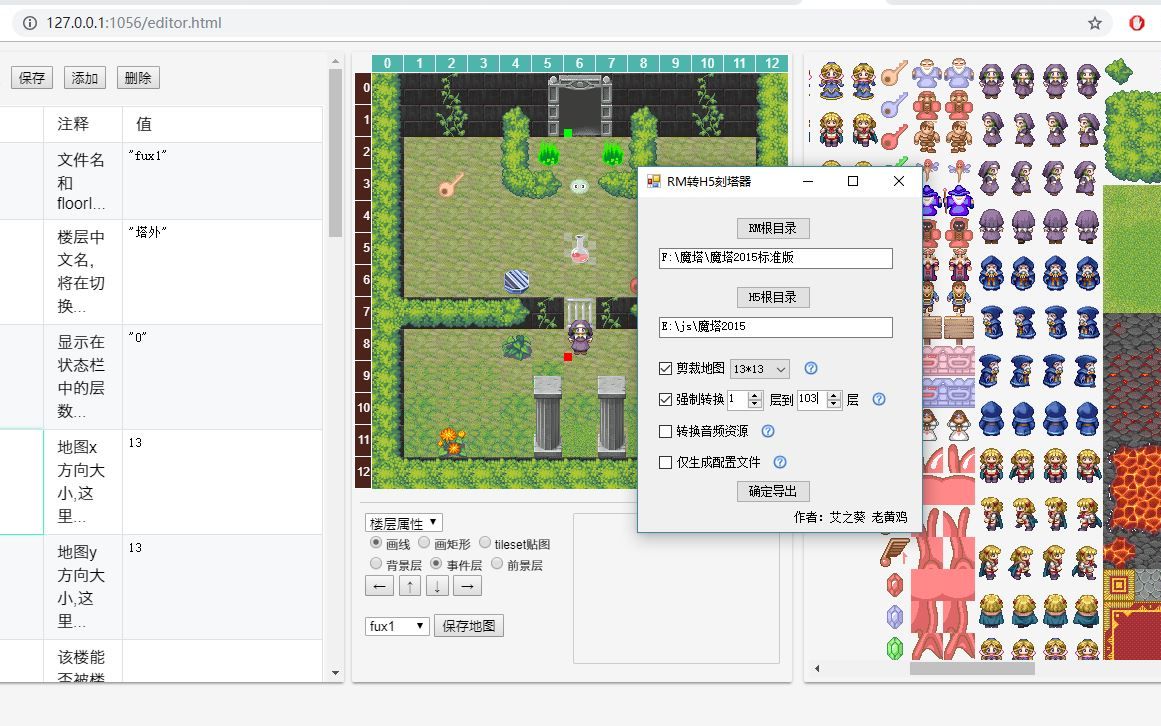The image size is (1161, 726).
Task: Uncheck the 强制转换 checkbox
Action: pyautogui.click(x=665, y=399)
